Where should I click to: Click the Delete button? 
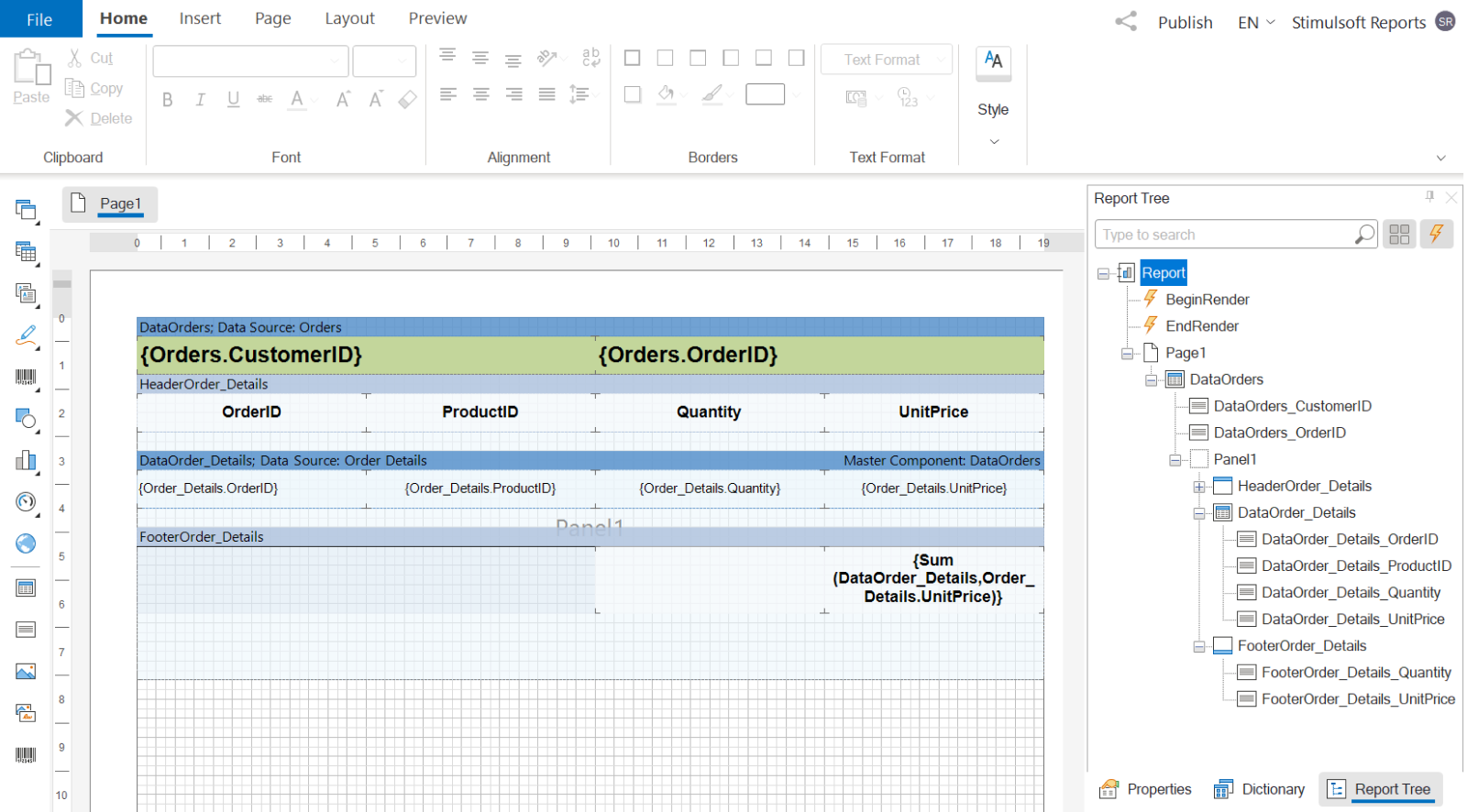point(99,118)
